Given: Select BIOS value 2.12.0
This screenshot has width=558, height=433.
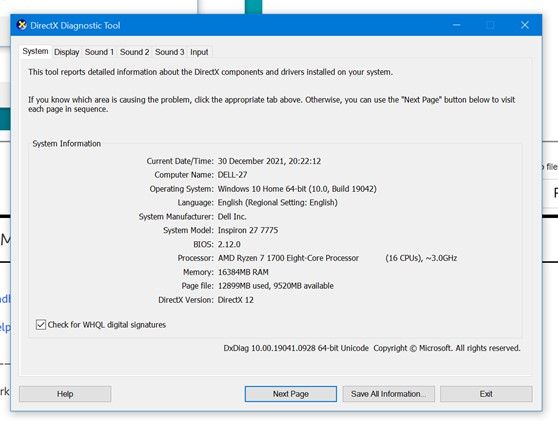Looking at the screenshot, I should tap(229, 244).
